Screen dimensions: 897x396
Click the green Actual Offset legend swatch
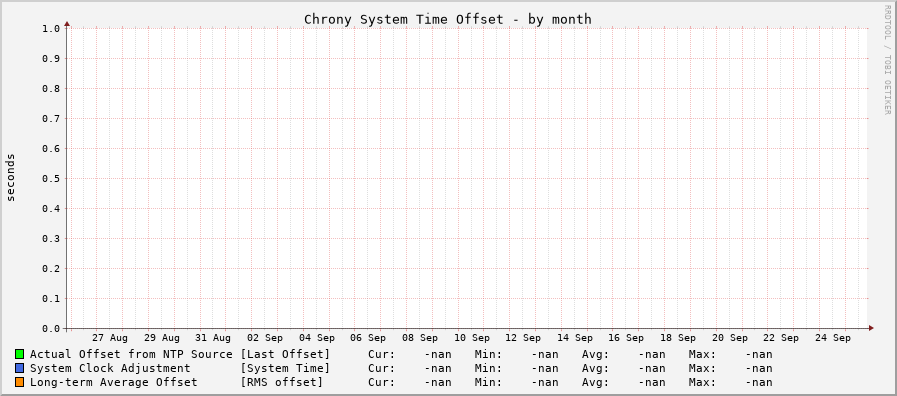pos(19,354)
